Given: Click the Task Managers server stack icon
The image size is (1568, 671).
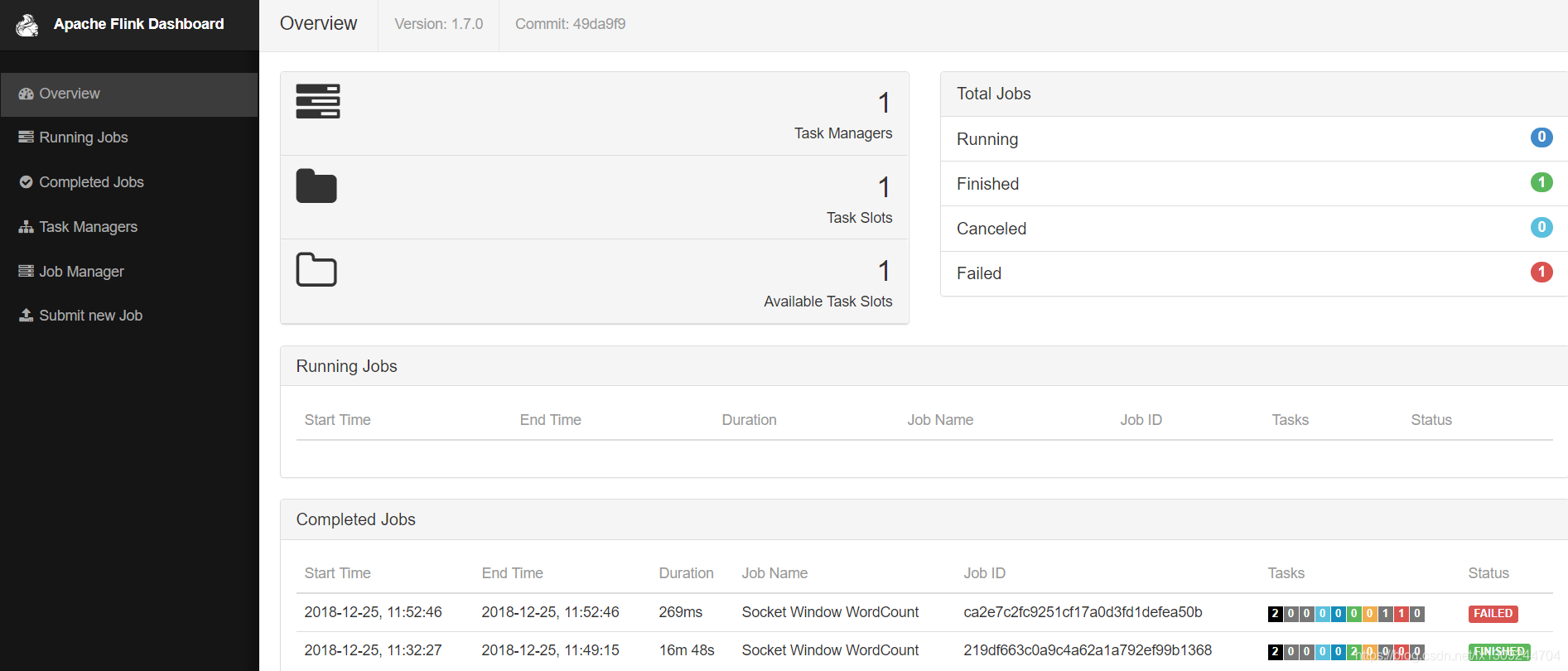Looking at the screenshot, I should pyautogui.click(x=318, y=101).
